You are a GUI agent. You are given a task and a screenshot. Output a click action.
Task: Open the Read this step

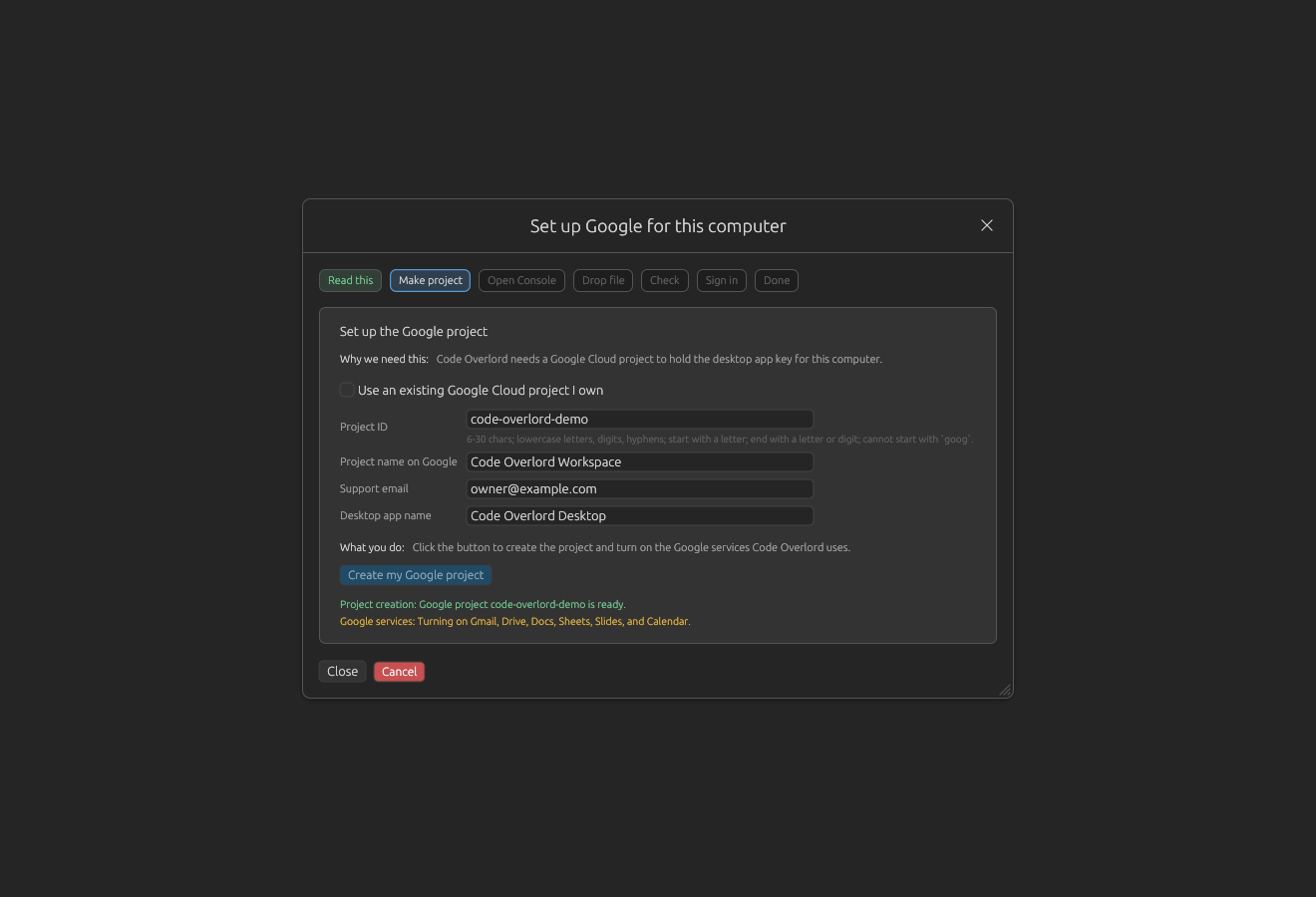coord(350,280)
